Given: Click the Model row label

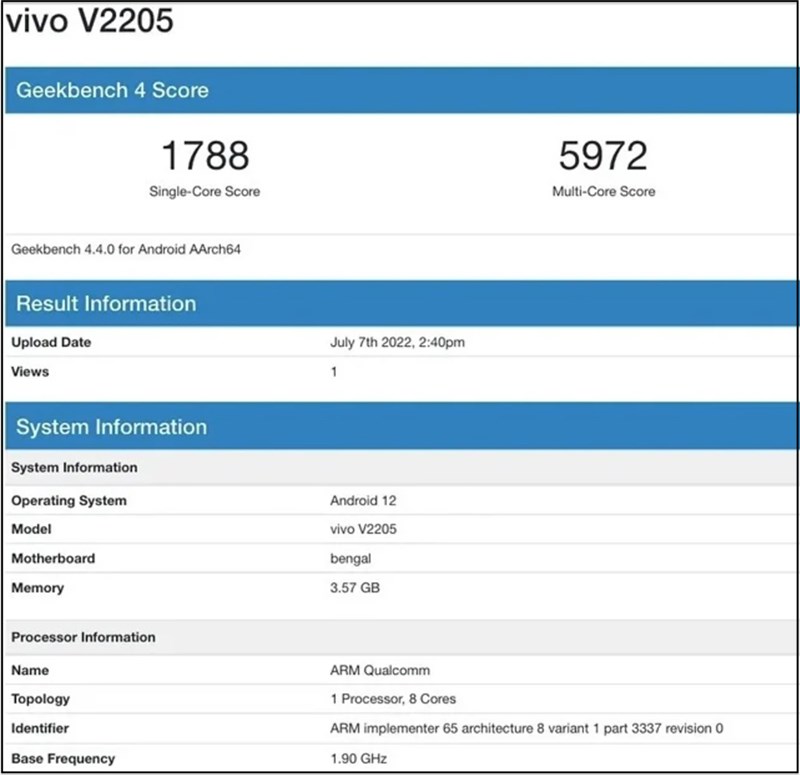Looking at the screenshot, I should pos(31,529).
